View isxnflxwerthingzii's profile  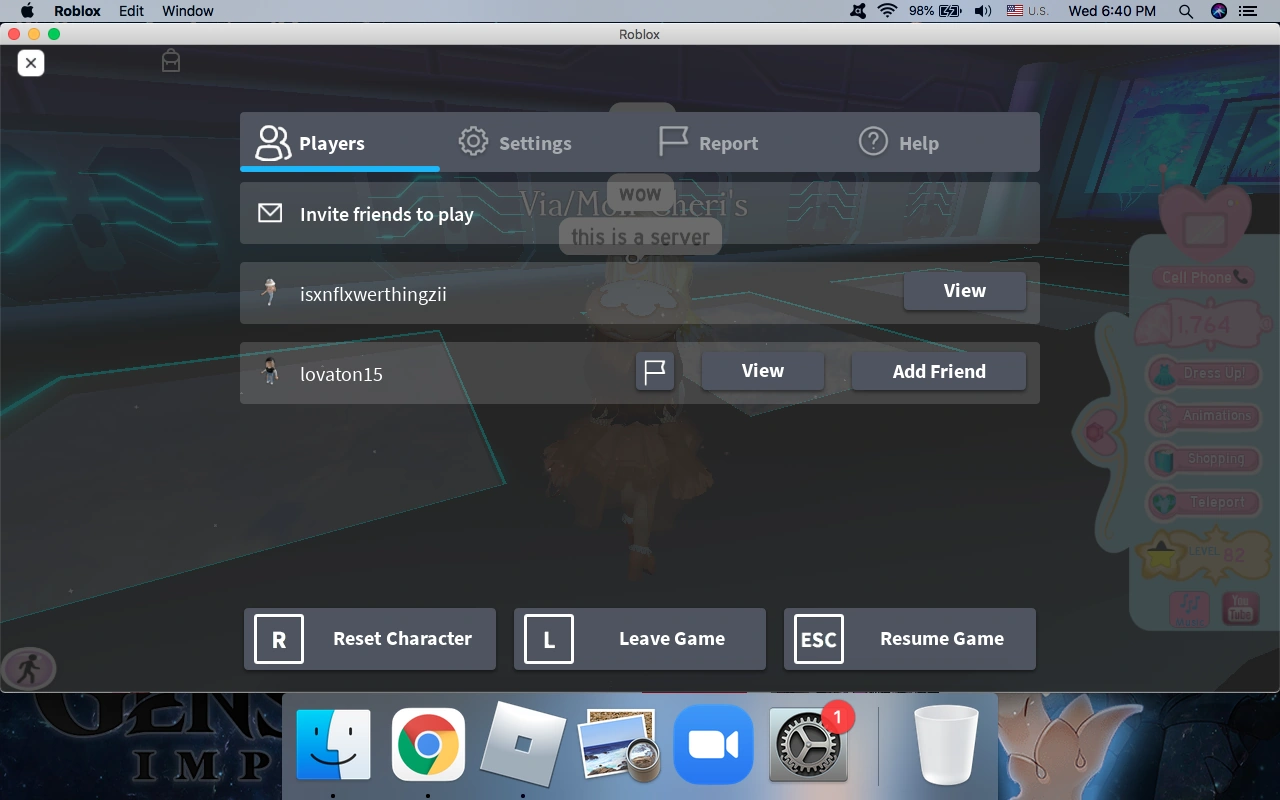tap(965, 291)
